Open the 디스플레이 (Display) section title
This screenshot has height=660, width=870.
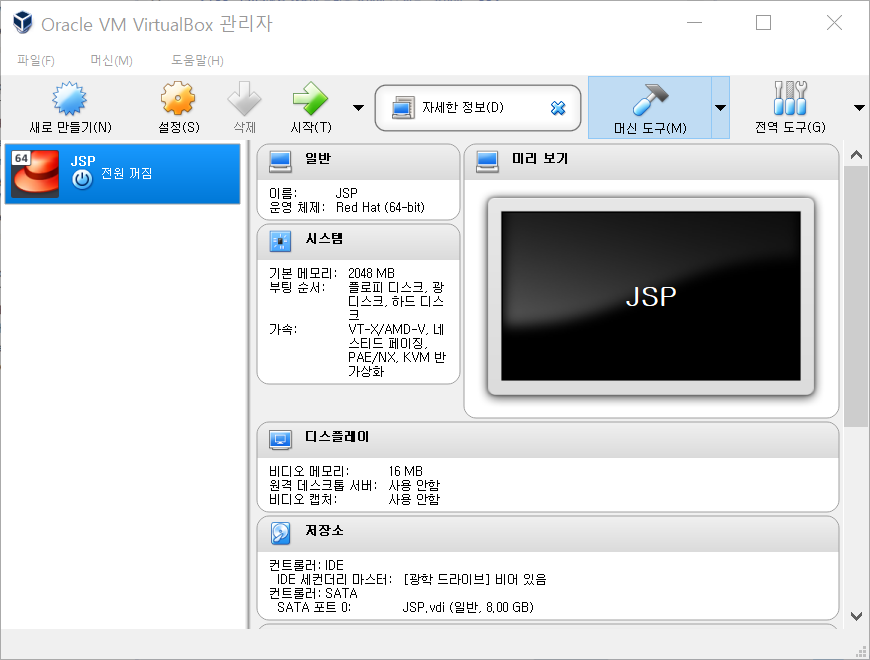tap(337, 436)
